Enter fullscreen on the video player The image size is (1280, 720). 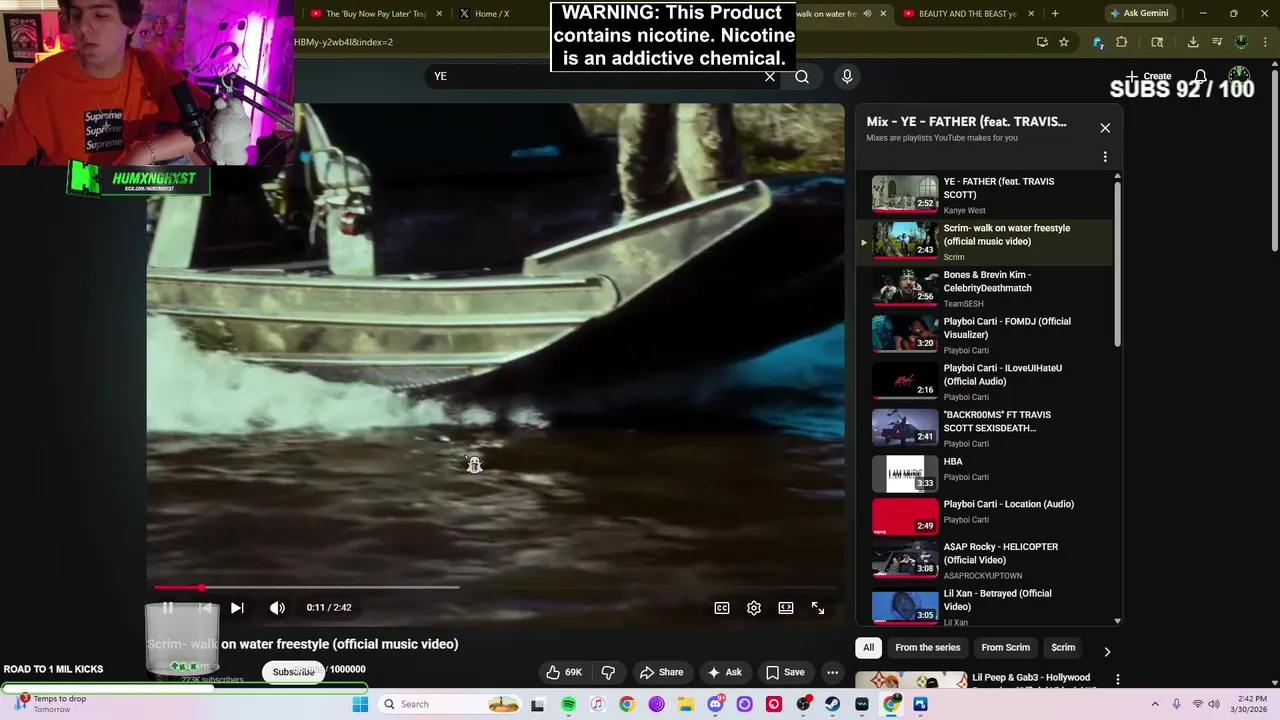818,608
